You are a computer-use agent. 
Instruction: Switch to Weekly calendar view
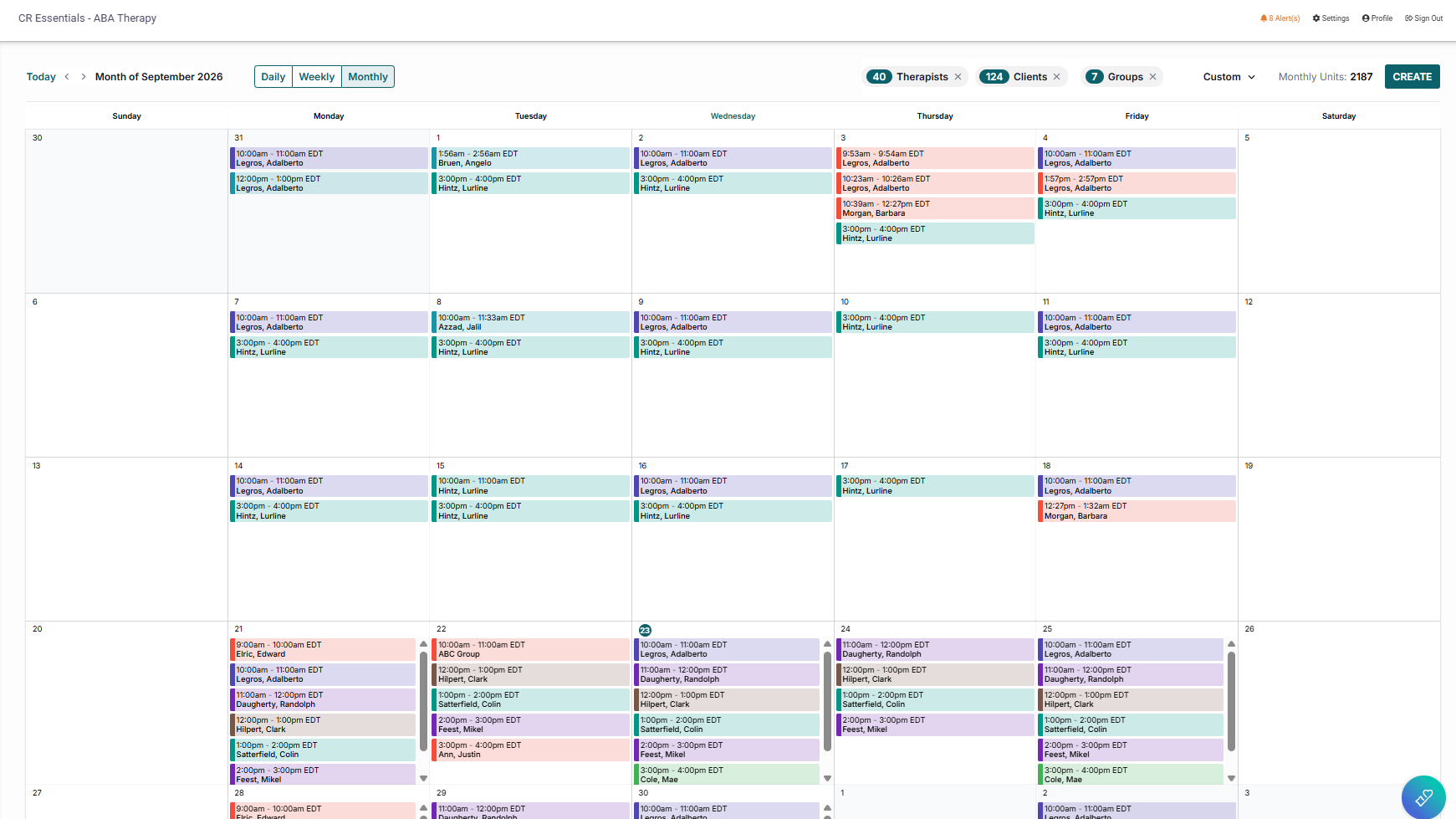pos(317,77)
